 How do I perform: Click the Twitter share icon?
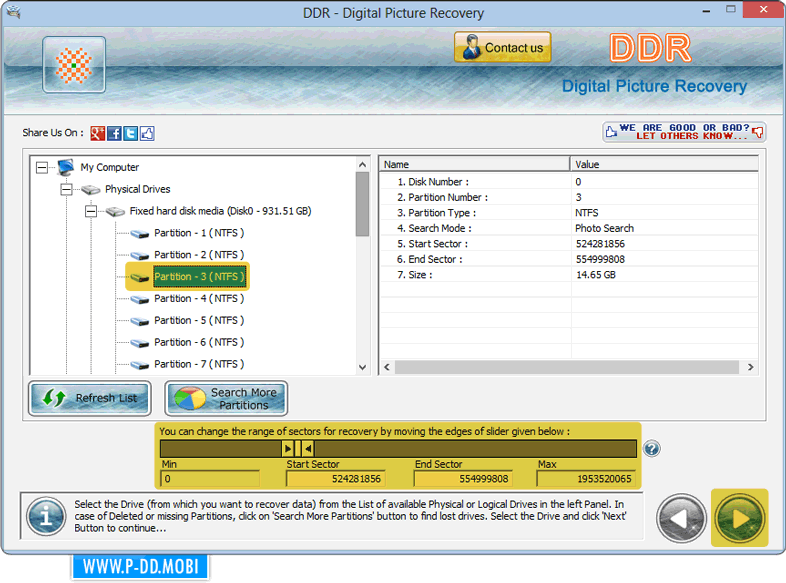click(x=131, y=133)
